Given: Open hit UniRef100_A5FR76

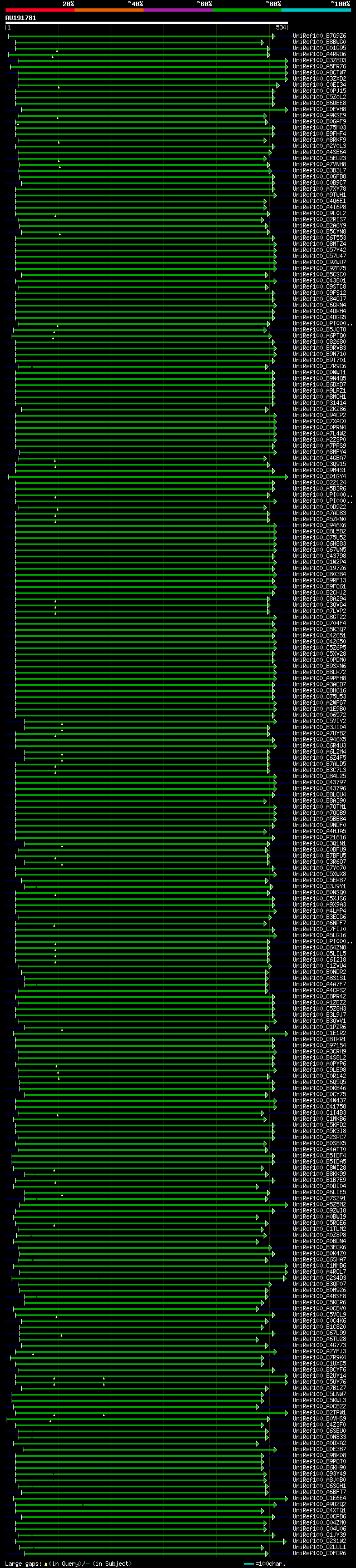Looking at the screenshot, I should pos(319,66).
